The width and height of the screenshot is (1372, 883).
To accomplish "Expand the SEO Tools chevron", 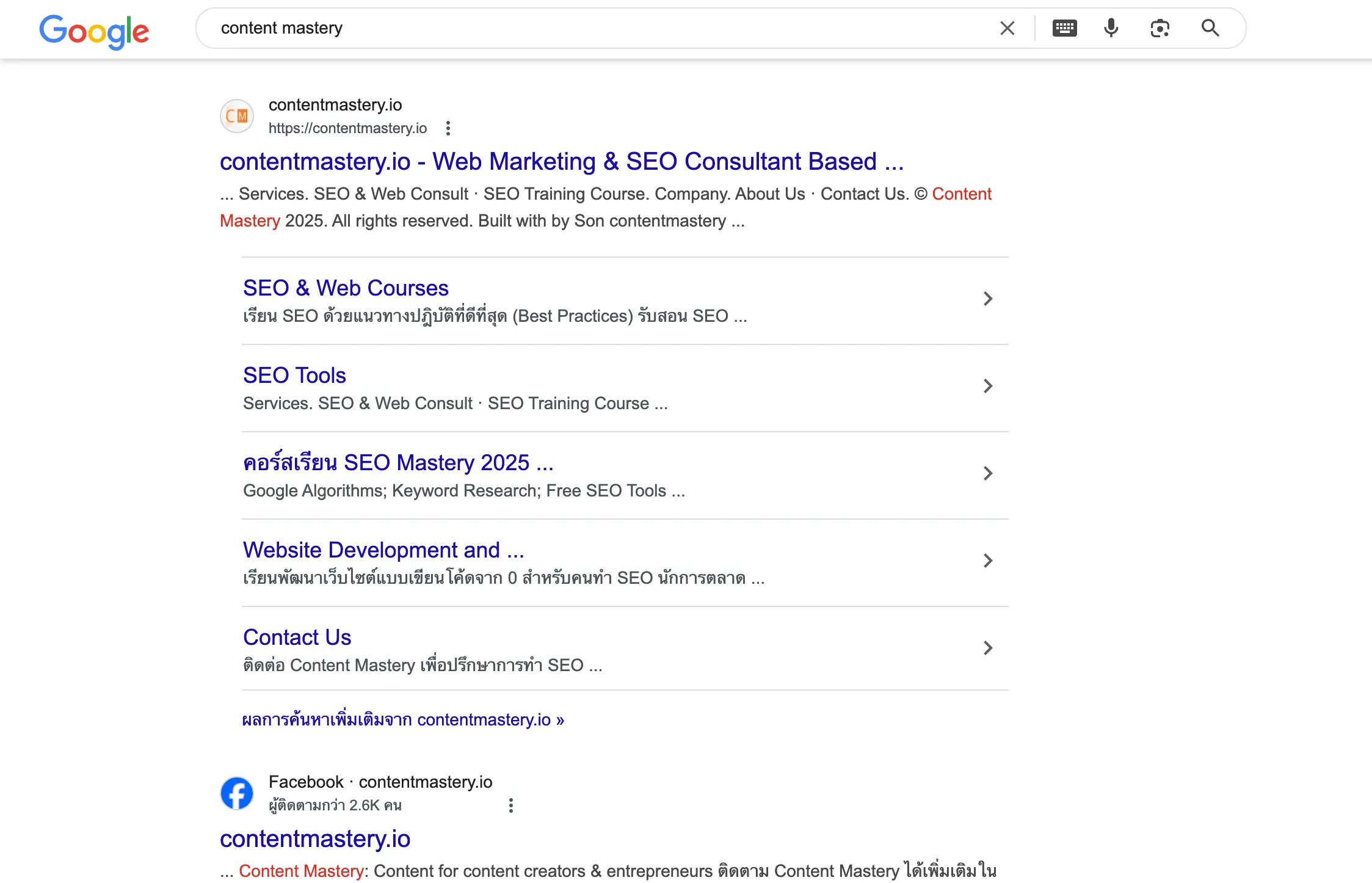I will pyautogui.click(x=988, y=386).
